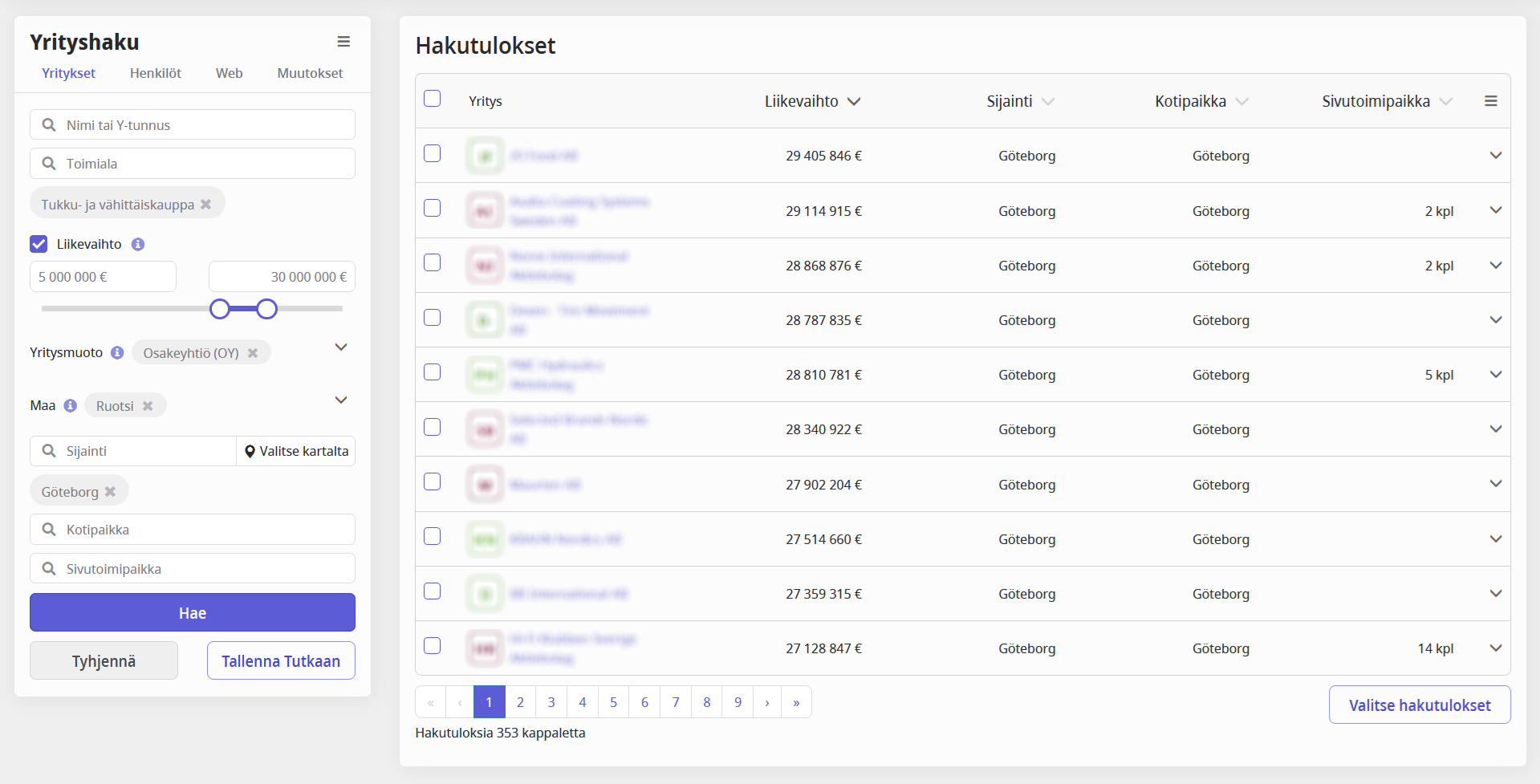Check the row with 28 868 876 € revenue
Screen dimensions: 1540x784
433,262
